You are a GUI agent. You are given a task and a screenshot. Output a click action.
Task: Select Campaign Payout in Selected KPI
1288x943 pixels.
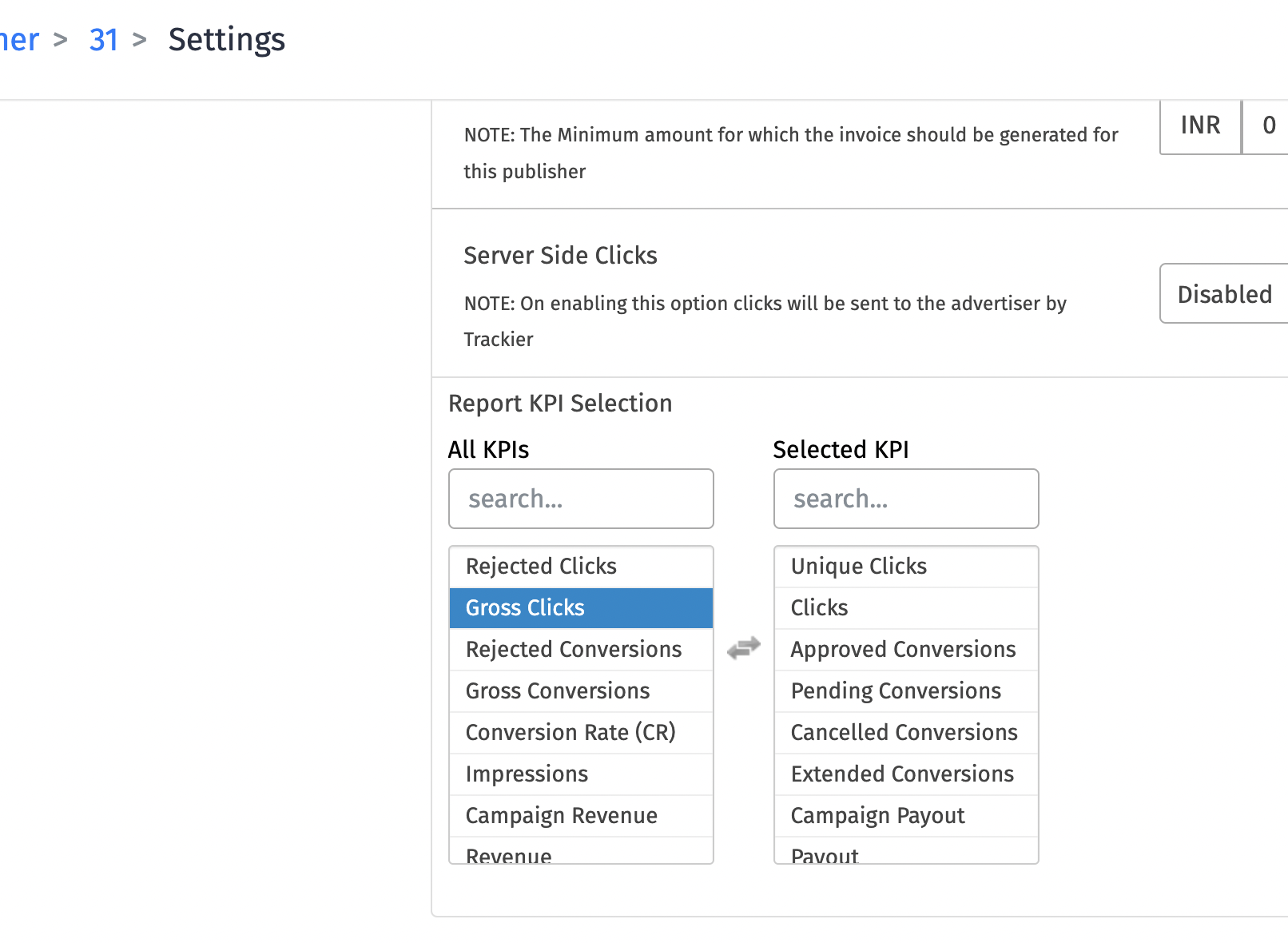pyautogui.click(x=877, y=815)
